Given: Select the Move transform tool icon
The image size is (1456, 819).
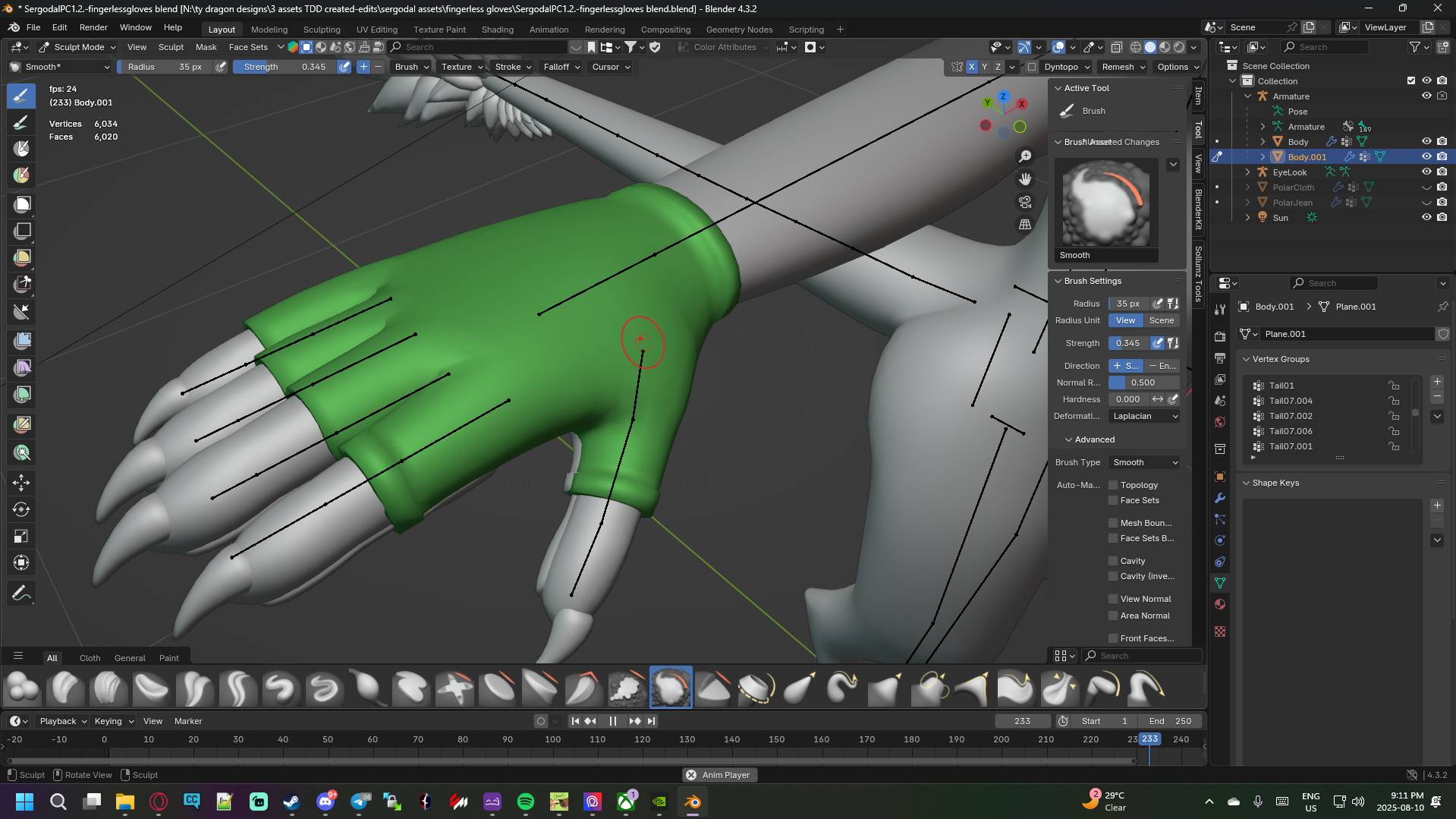Looking at the screenshot, I should pyautogui.click(x=21, y=483).
